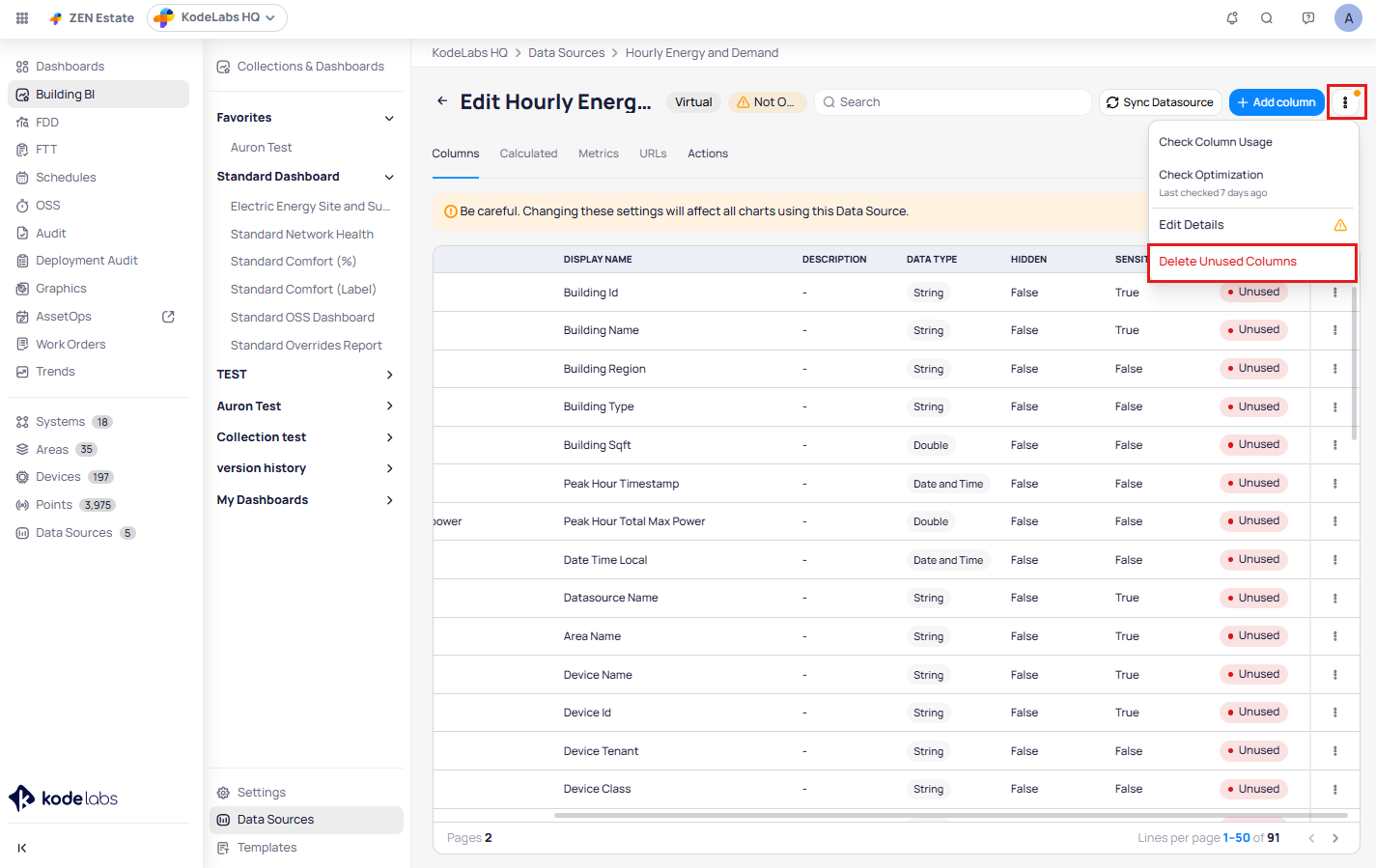Click the user avatar icon
This screenshot has height=868, width=1376.
pos(1348,18)
